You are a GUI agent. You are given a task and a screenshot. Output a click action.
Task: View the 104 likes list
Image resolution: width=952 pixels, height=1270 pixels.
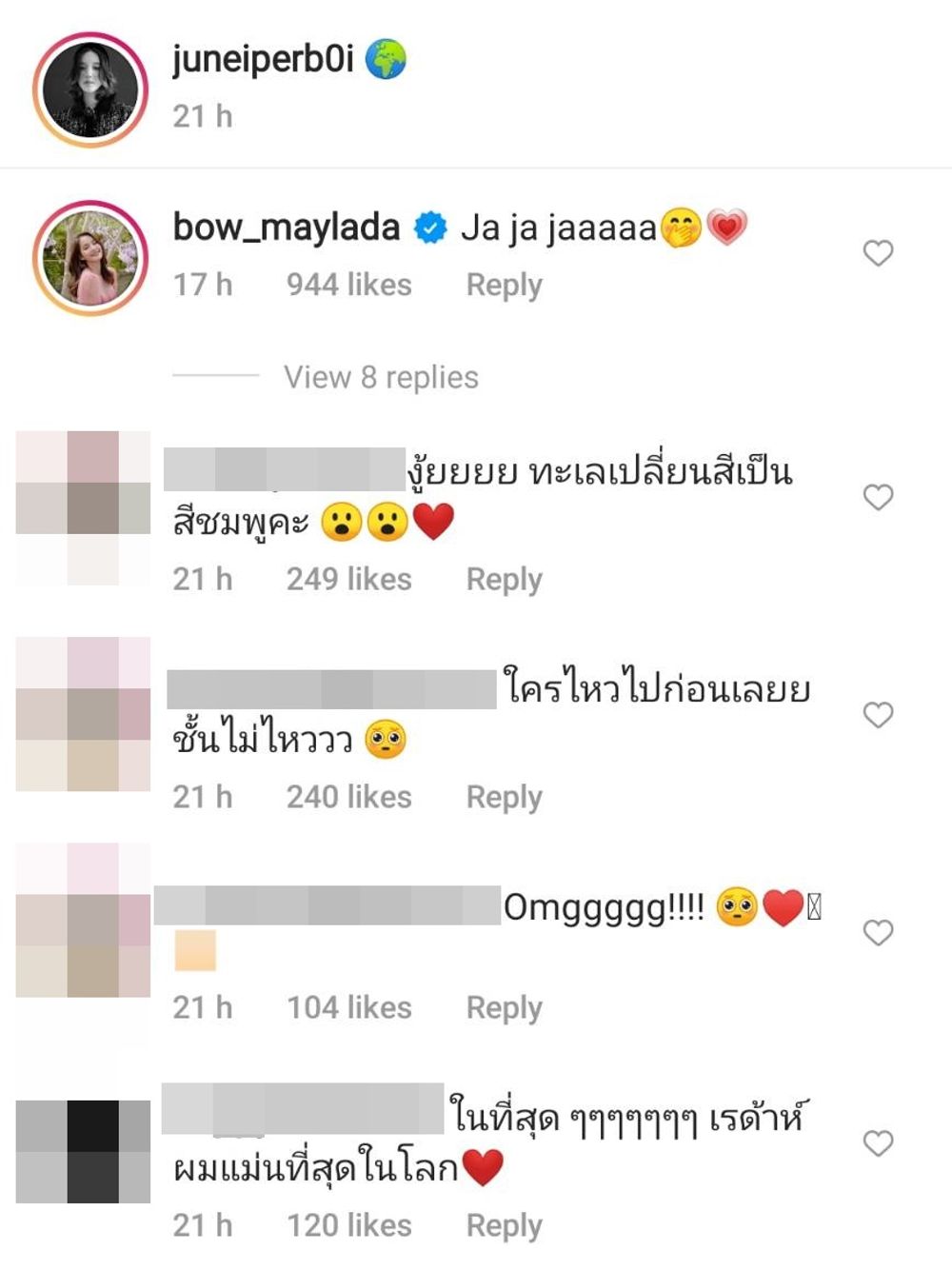(x=349, y=1007)
